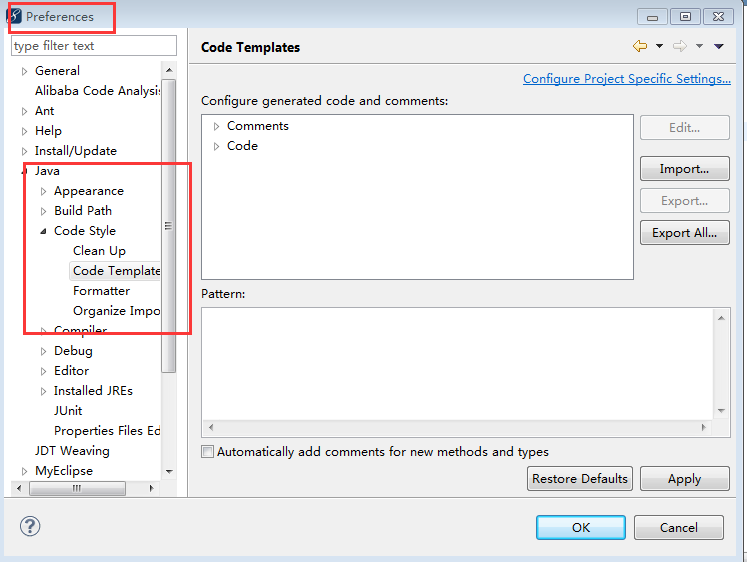Enable automatically add comments checkbox
This screenshot has height=562, width=747.
click(207, 452)
